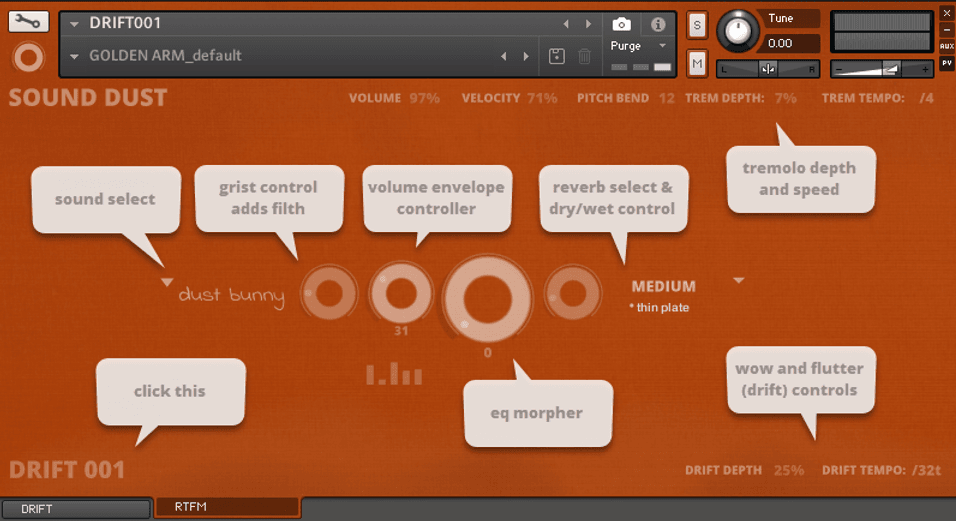Open the Purge dropdown menu

point(662,46)
